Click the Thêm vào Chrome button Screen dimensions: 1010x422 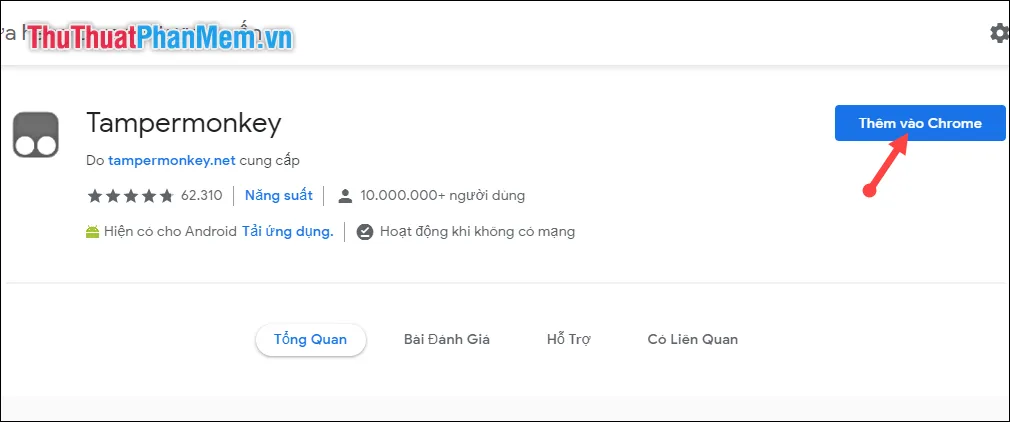(x=920, y=123)
